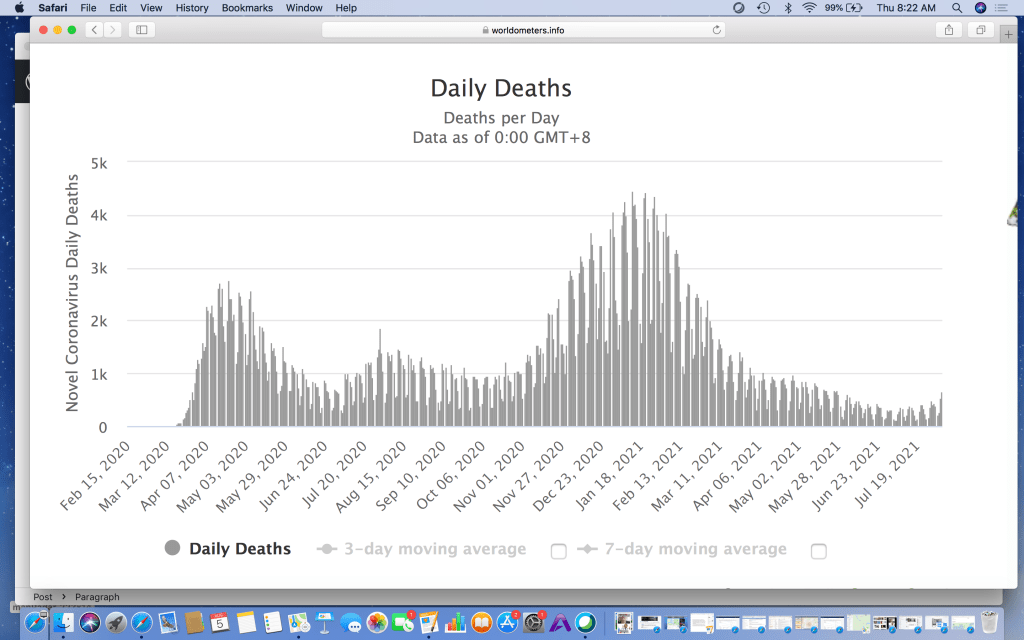
Task: Open the Bookmarks menu
Action: click(246, 8)
